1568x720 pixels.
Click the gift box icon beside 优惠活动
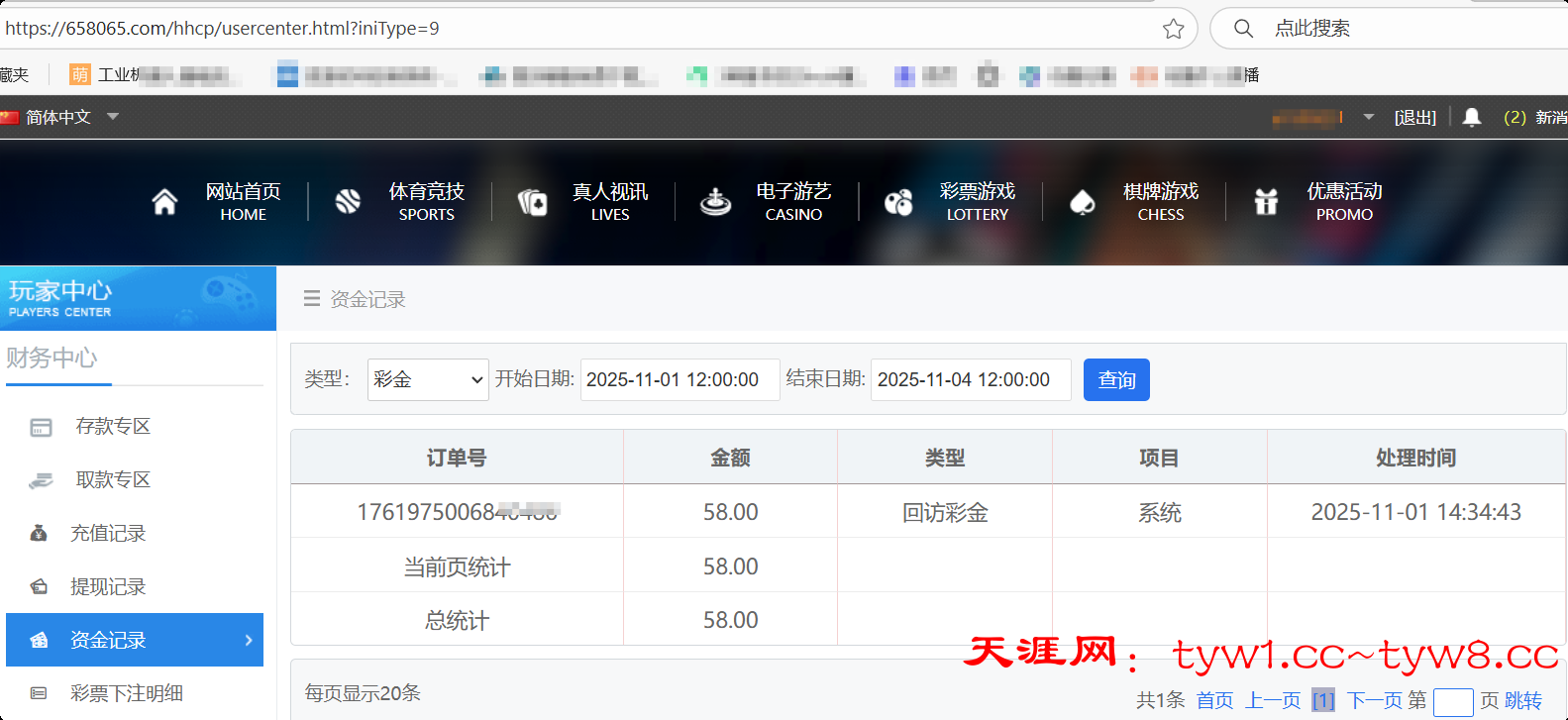coord(1266,202)
